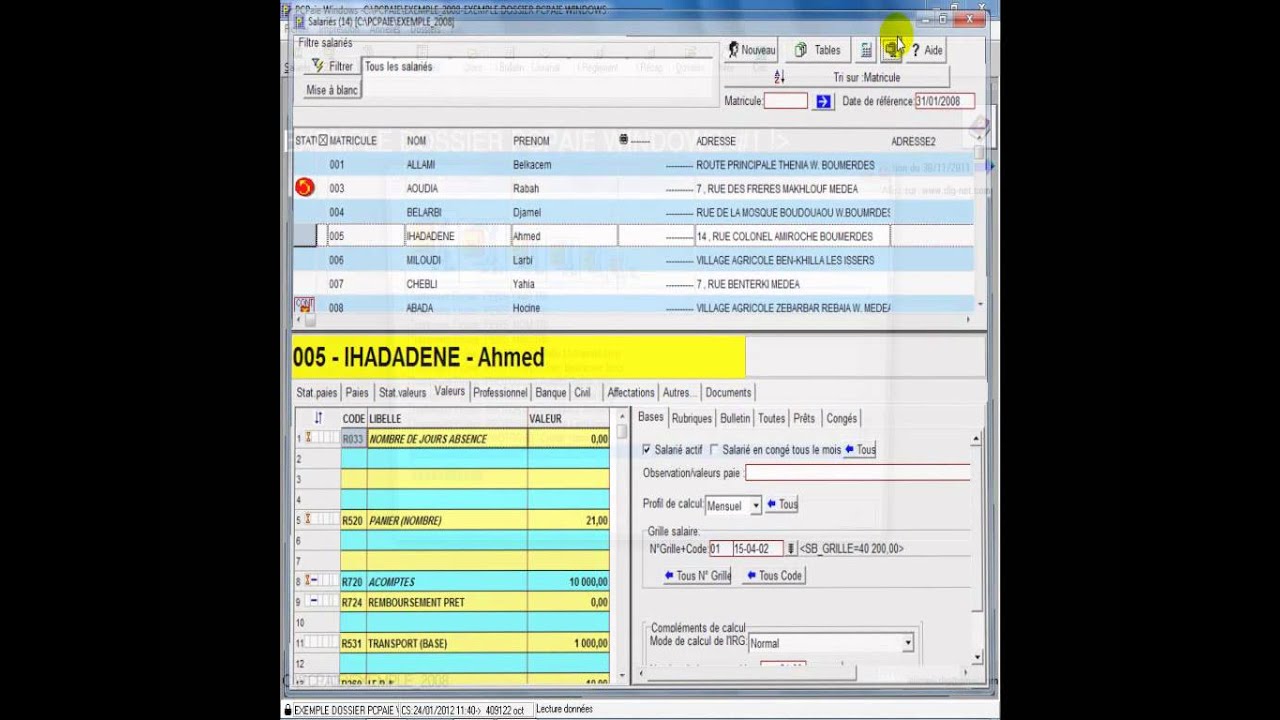Click the highlighted yellow toolbar icon

pos(891,50)
